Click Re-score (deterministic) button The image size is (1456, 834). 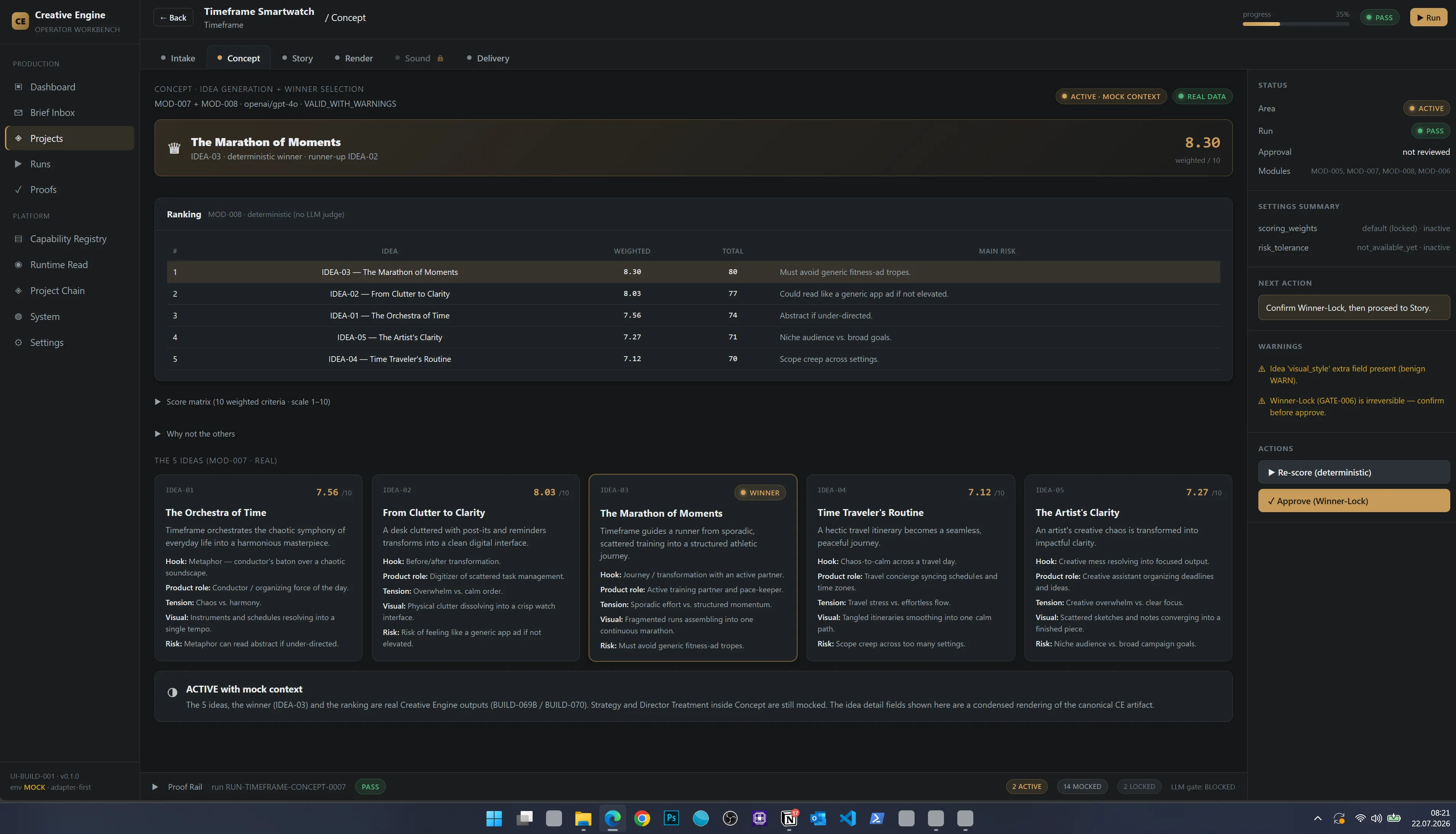click(1353, 472)
